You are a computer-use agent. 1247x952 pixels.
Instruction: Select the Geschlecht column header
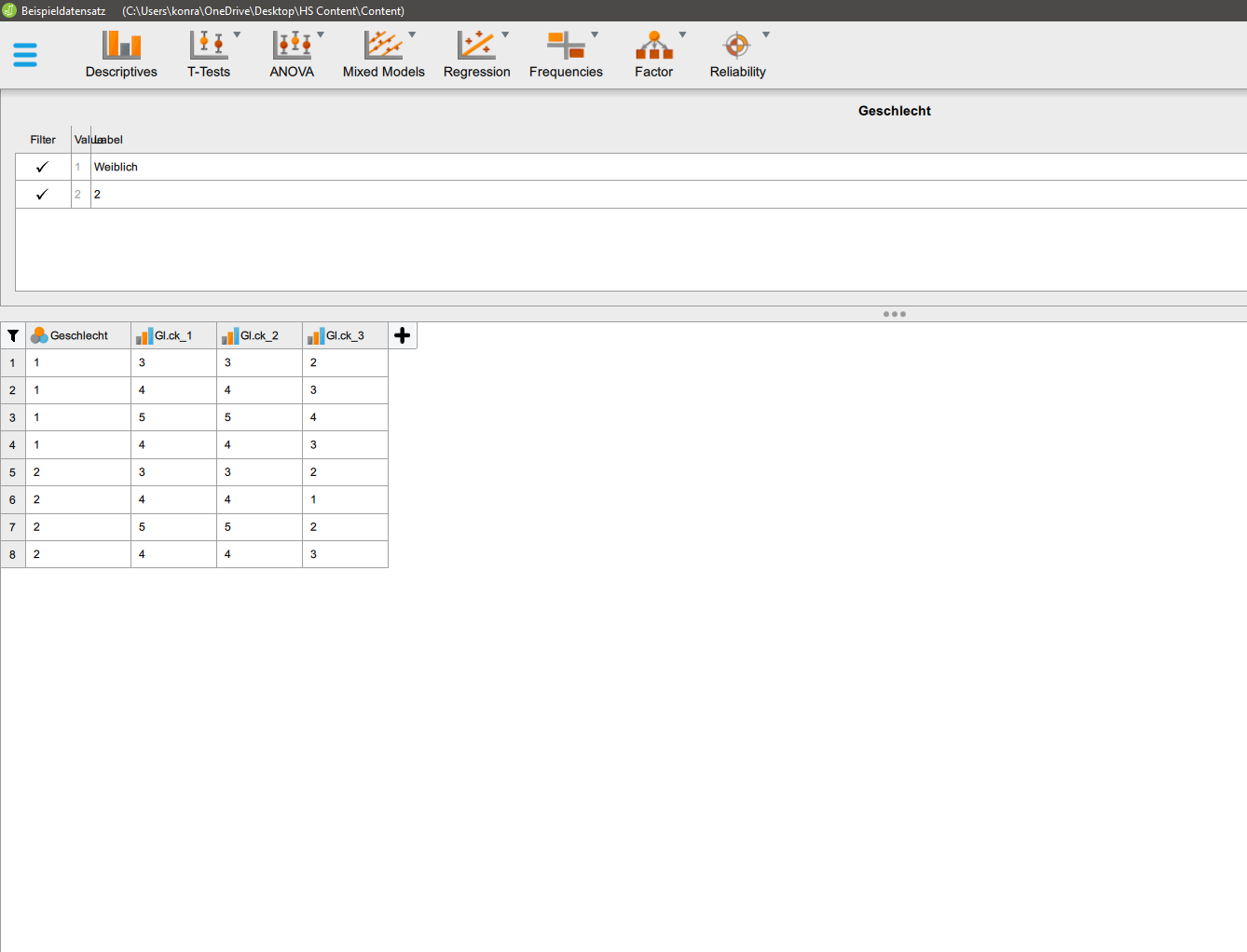78,335
